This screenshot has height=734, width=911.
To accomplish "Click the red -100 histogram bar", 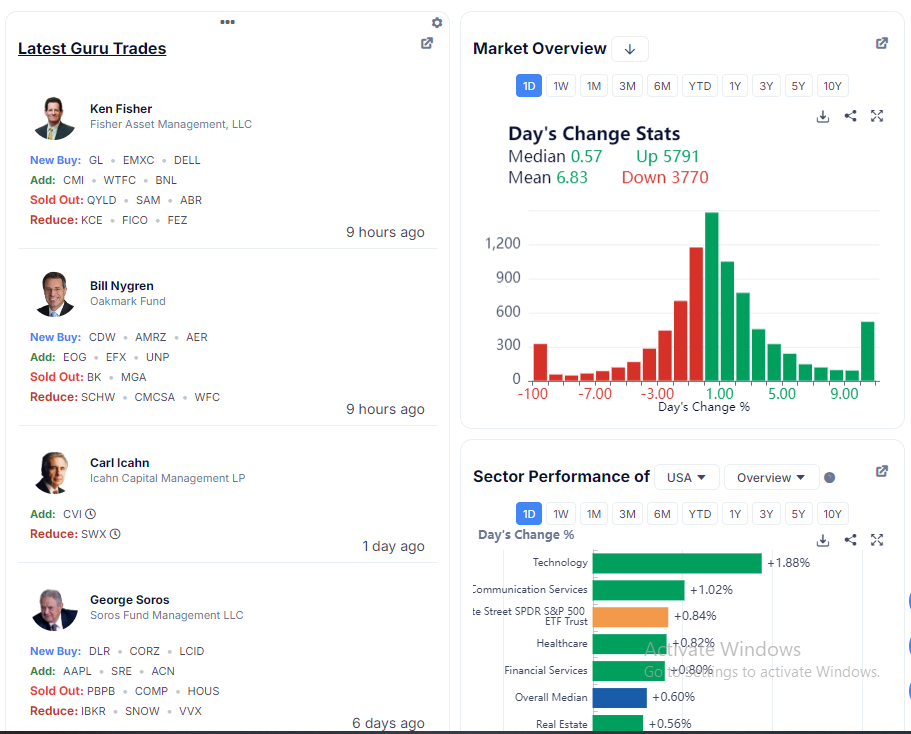I will (x=540, y=363).
